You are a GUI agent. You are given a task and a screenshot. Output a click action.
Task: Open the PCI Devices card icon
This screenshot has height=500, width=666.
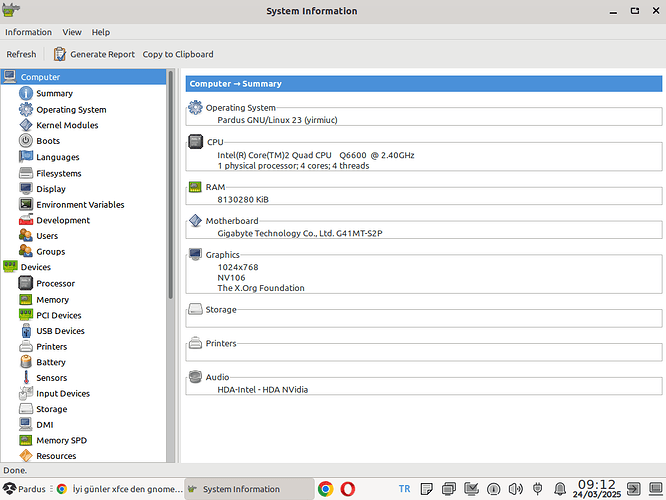click(26, 315)
